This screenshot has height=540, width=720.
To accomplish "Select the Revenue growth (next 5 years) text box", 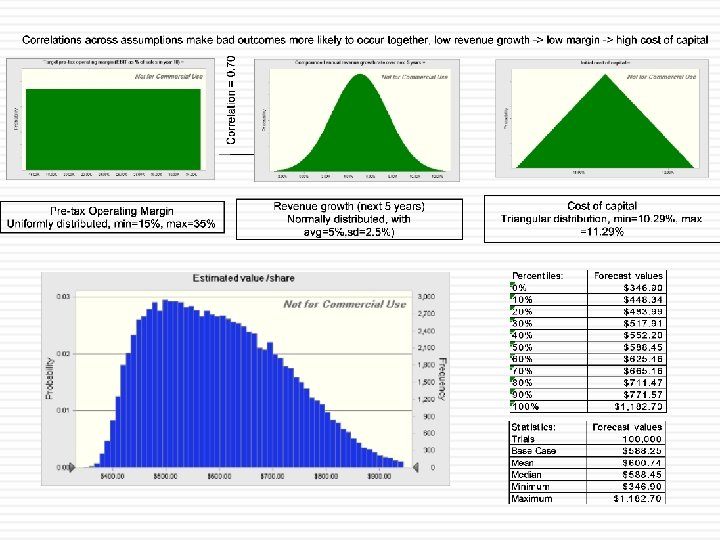I will pyautogui.click(x=349, y=219).
